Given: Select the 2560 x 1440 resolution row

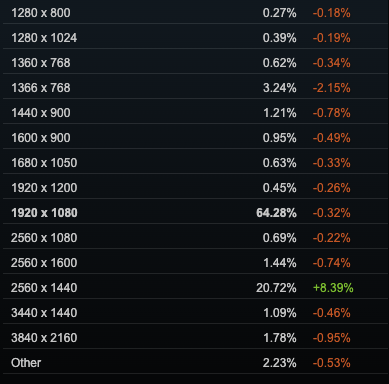Looking at the screenshot, I should click(x=195, y=288).
